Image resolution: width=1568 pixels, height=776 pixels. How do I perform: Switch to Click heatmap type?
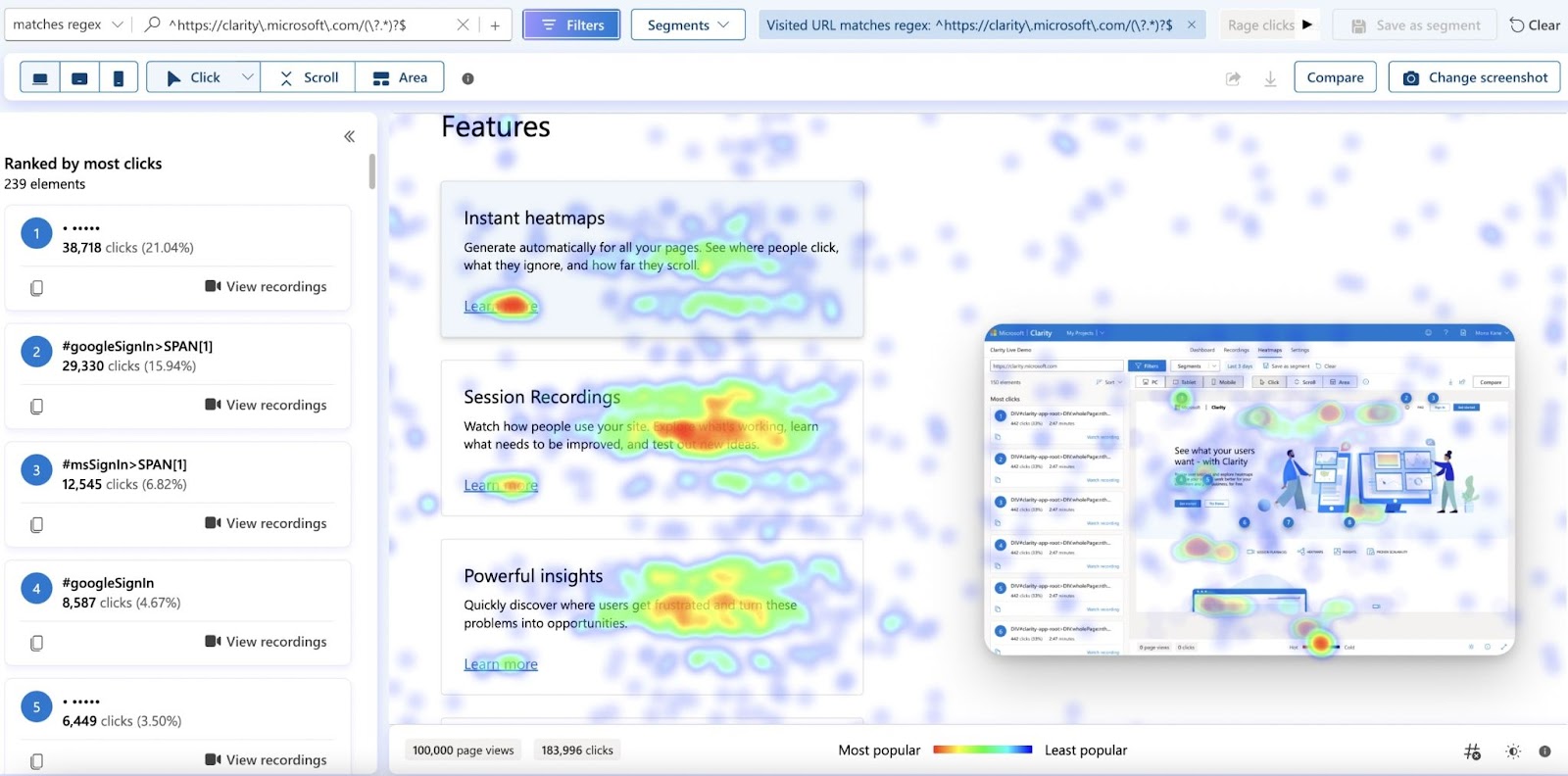click(193, 77)
